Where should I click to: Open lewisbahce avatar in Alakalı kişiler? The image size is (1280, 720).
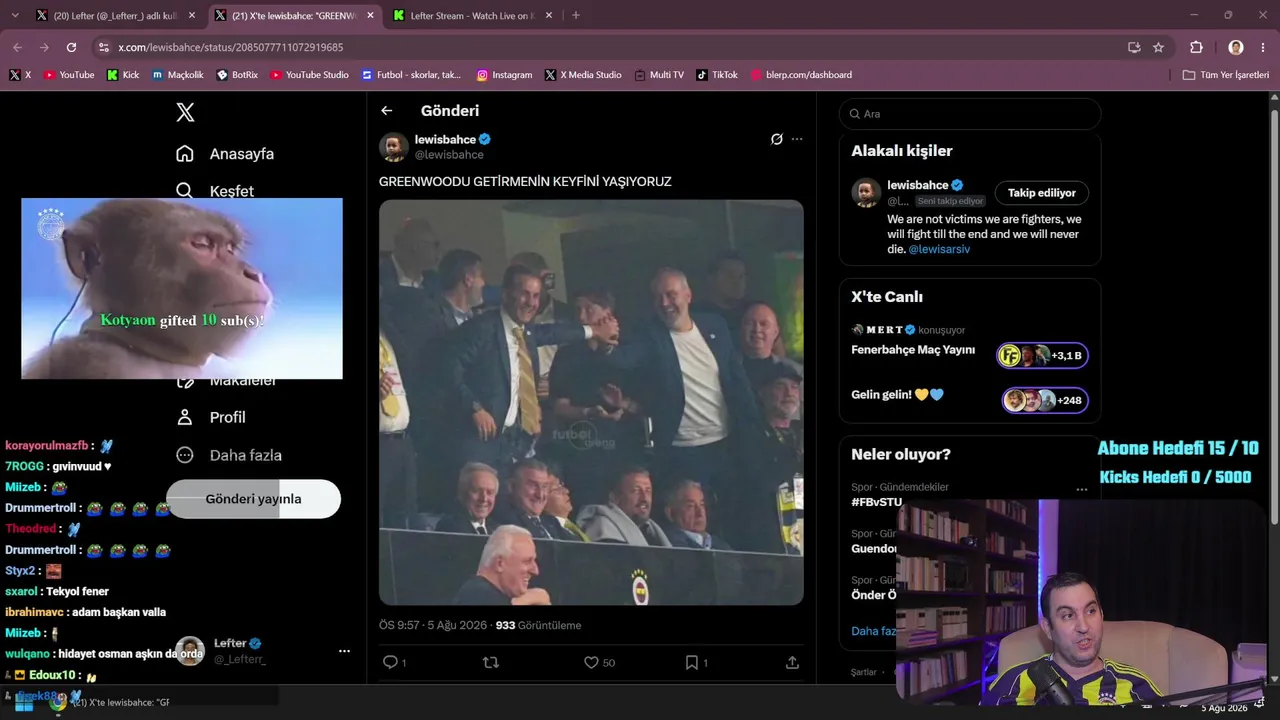coord(866,193)
